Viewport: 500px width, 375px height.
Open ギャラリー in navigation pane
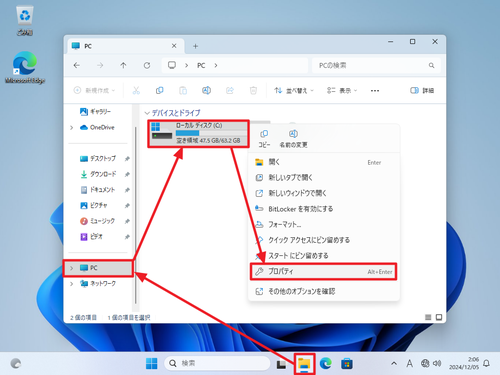[95, 112]
